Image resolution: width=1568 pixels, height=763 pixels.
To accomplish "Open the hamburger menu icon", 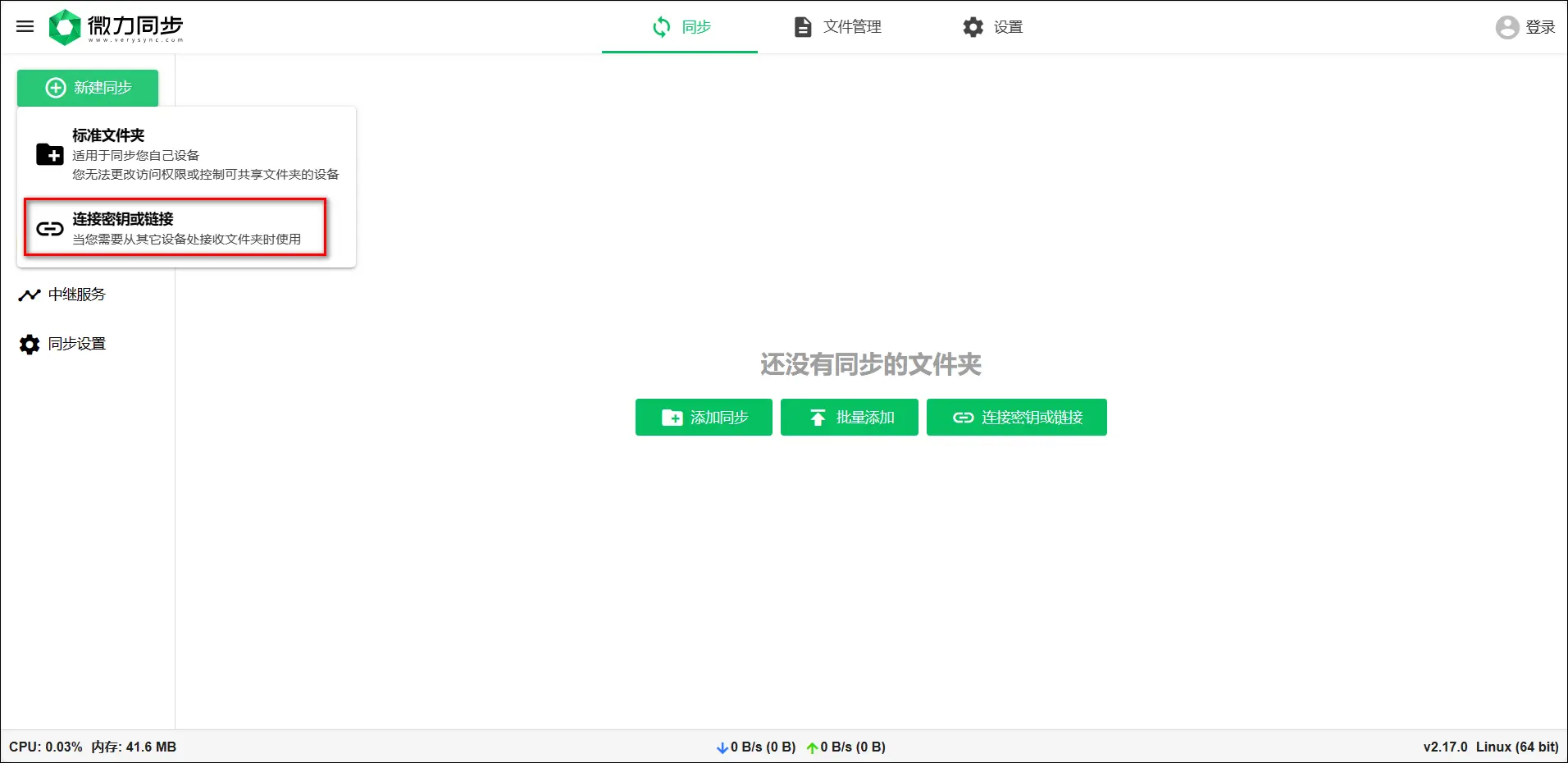I will tap(25, 26).
